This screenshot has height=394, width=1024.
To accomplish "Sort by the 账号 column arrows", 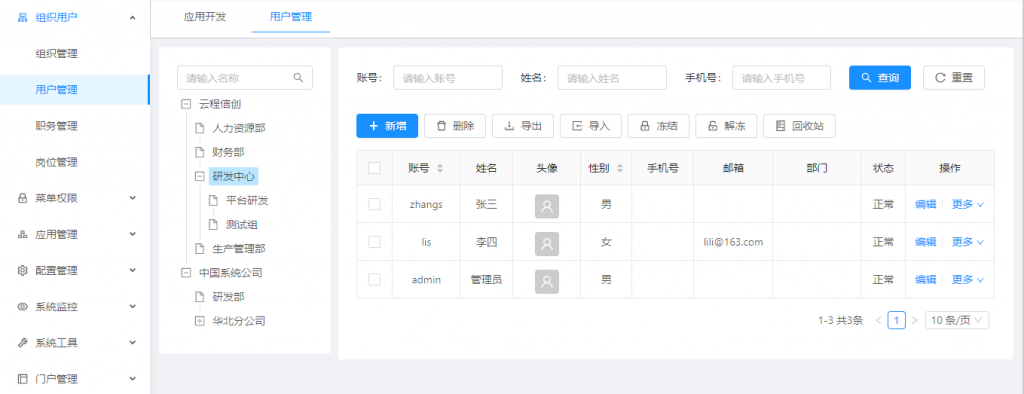I will tap(440, 169).
